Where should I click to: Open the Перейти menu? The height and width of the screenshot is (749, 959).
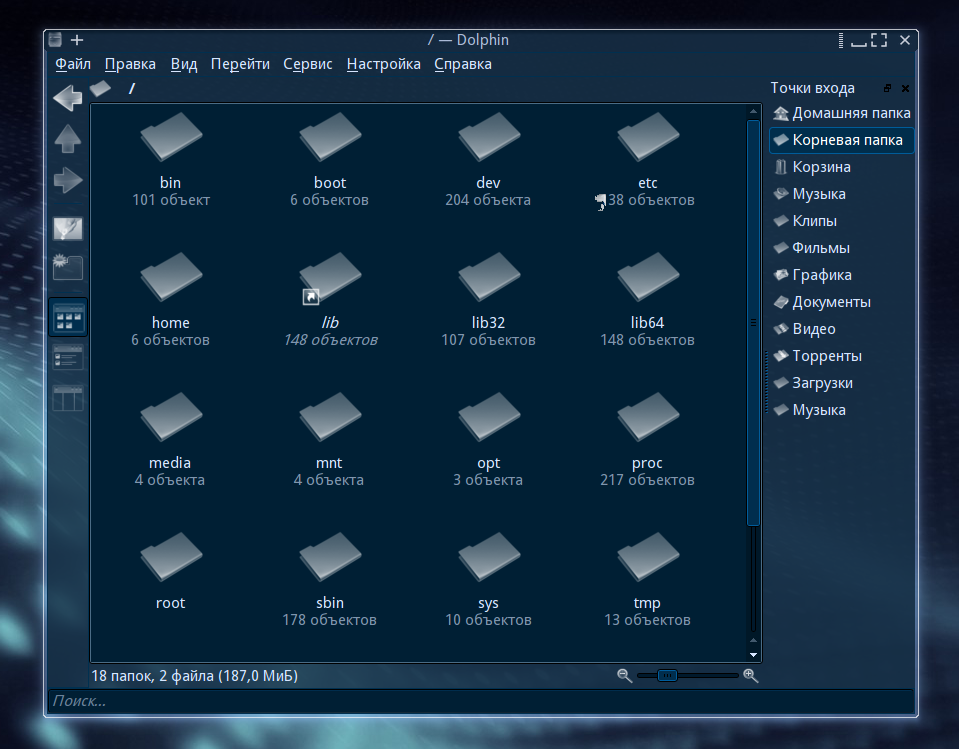pyautogui.click(x=240, y=64)
